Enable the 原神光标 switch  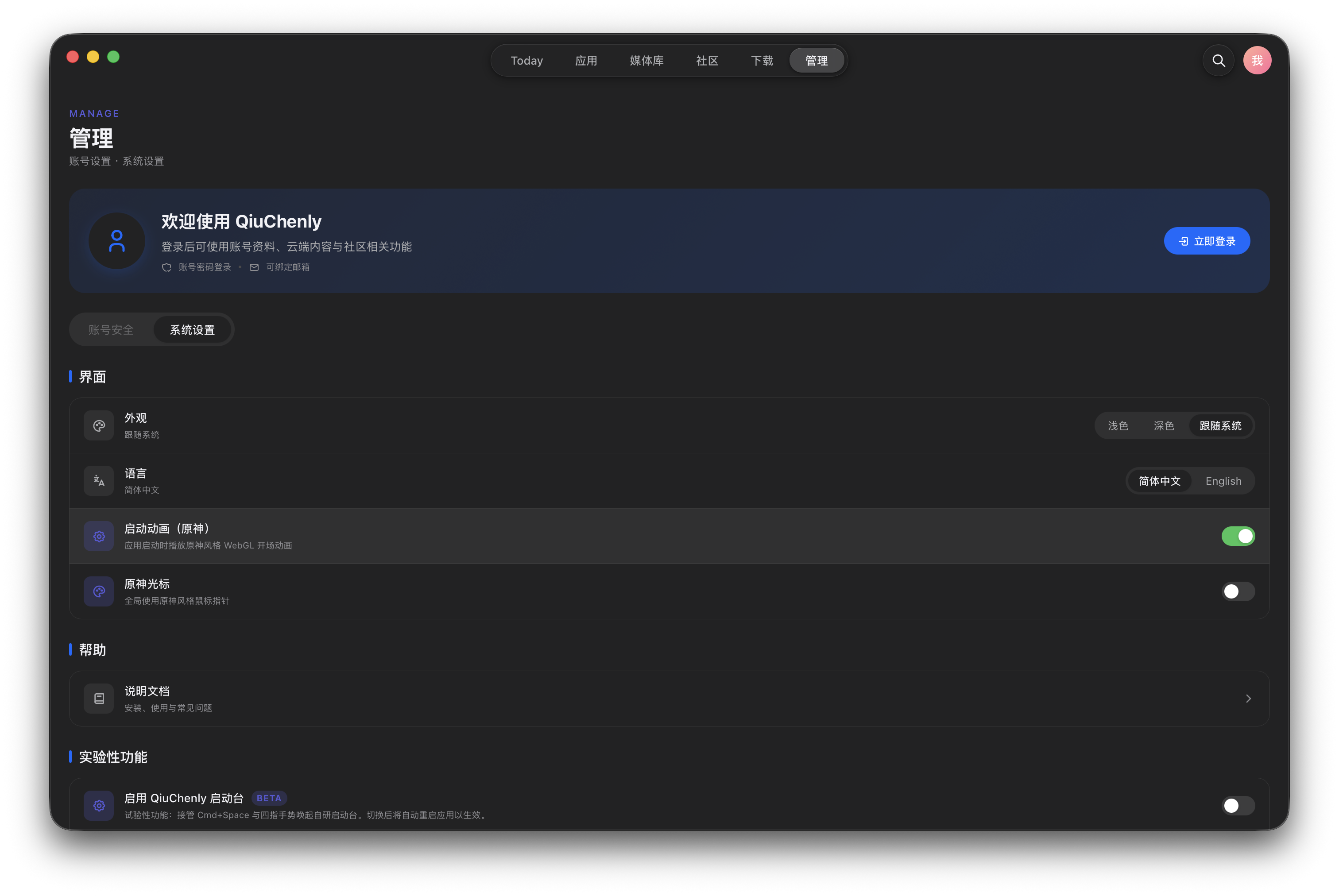tap(1238, 591)
